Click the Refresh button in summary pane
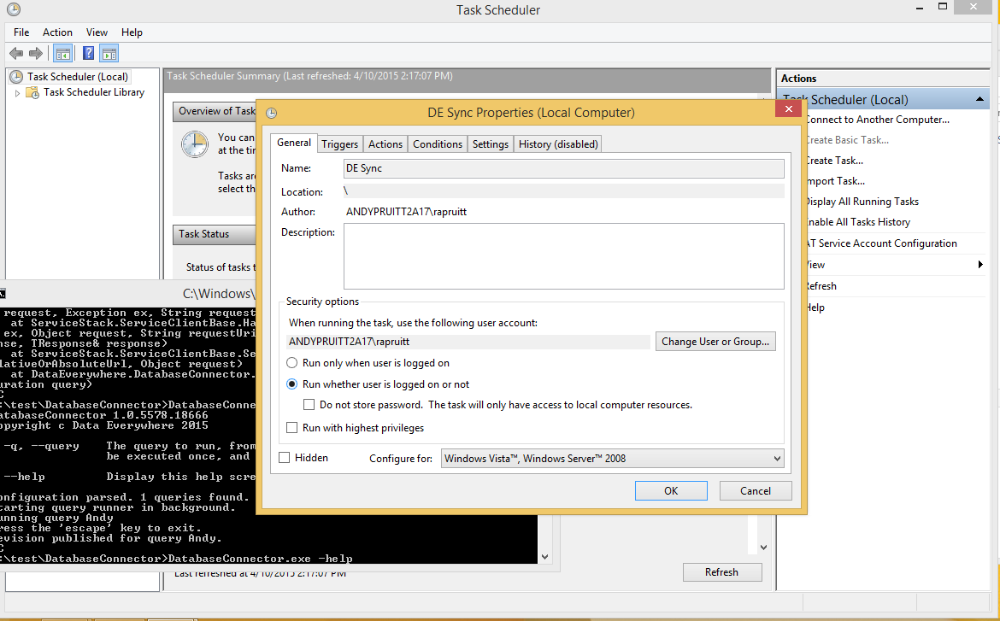Image resolution: width=1000 pixels, height=621 pixels. pos(722,572)
